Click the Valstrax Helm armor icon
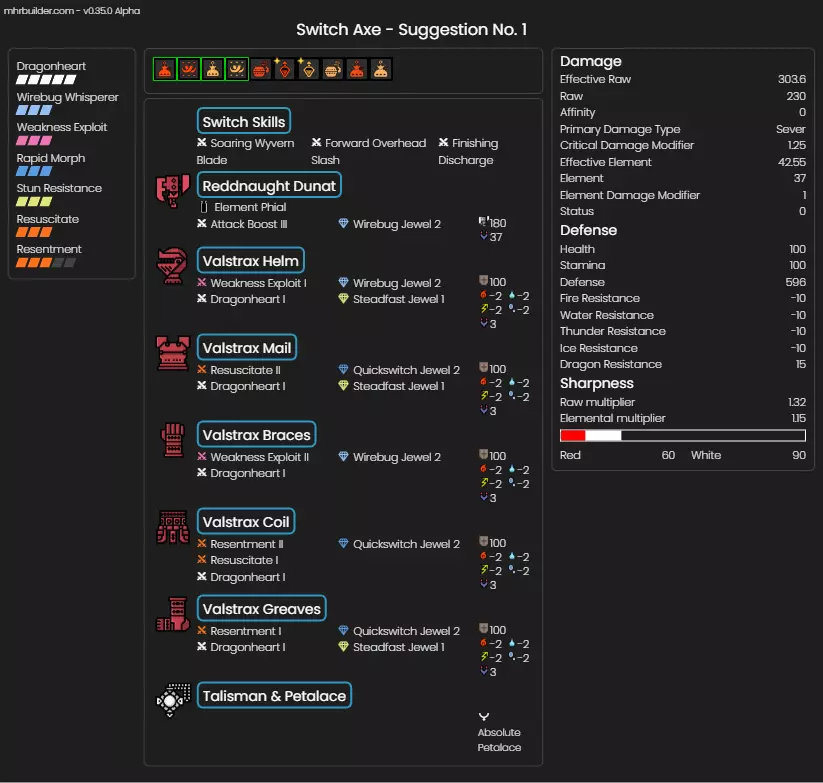 pyautogui.click(x=172, y=266)
